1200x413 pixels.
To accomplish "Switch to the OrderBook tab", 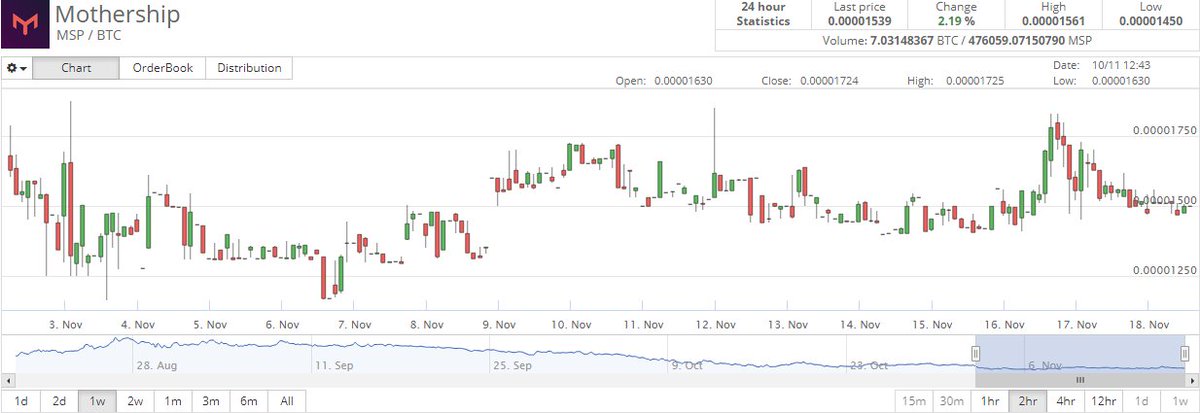I will click(x=162, y=68).
